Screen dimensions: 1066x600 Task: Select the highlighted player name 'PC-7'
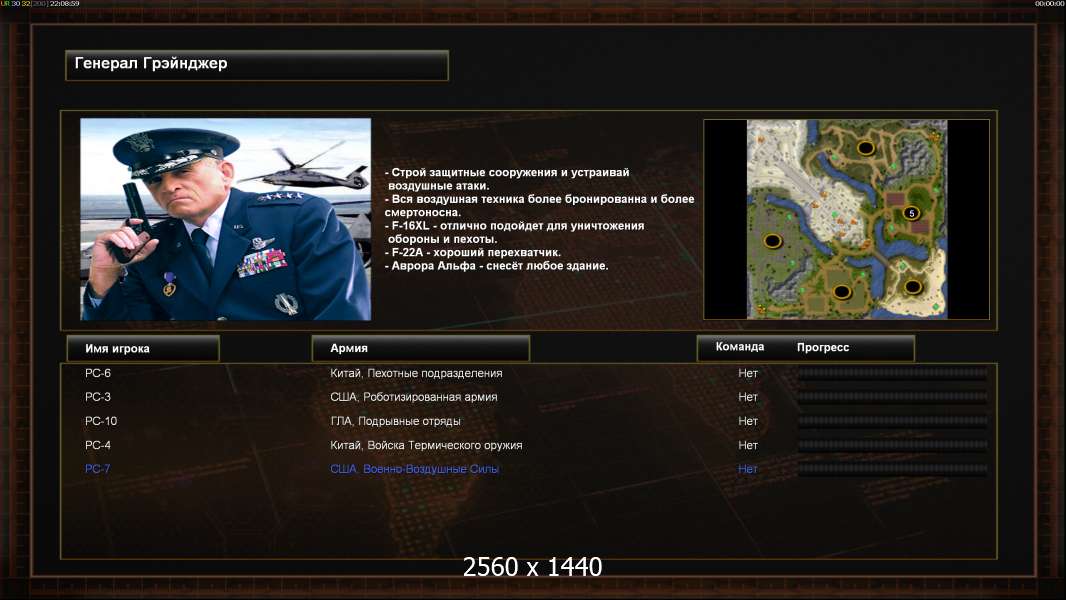[97, 469]
